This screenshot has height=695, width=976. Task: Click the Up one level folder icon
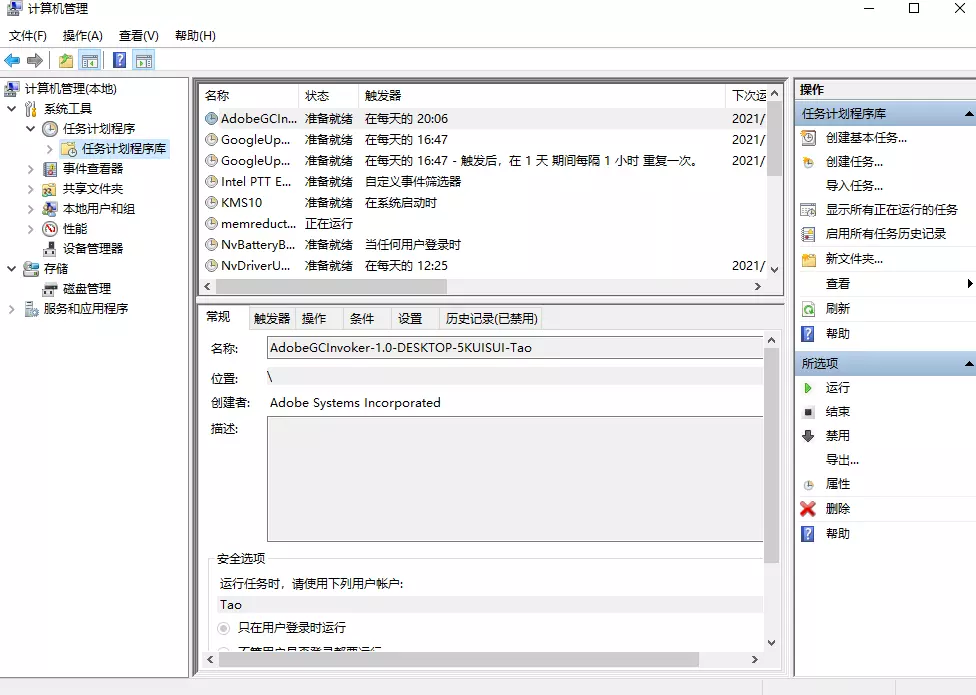point(65,60)
